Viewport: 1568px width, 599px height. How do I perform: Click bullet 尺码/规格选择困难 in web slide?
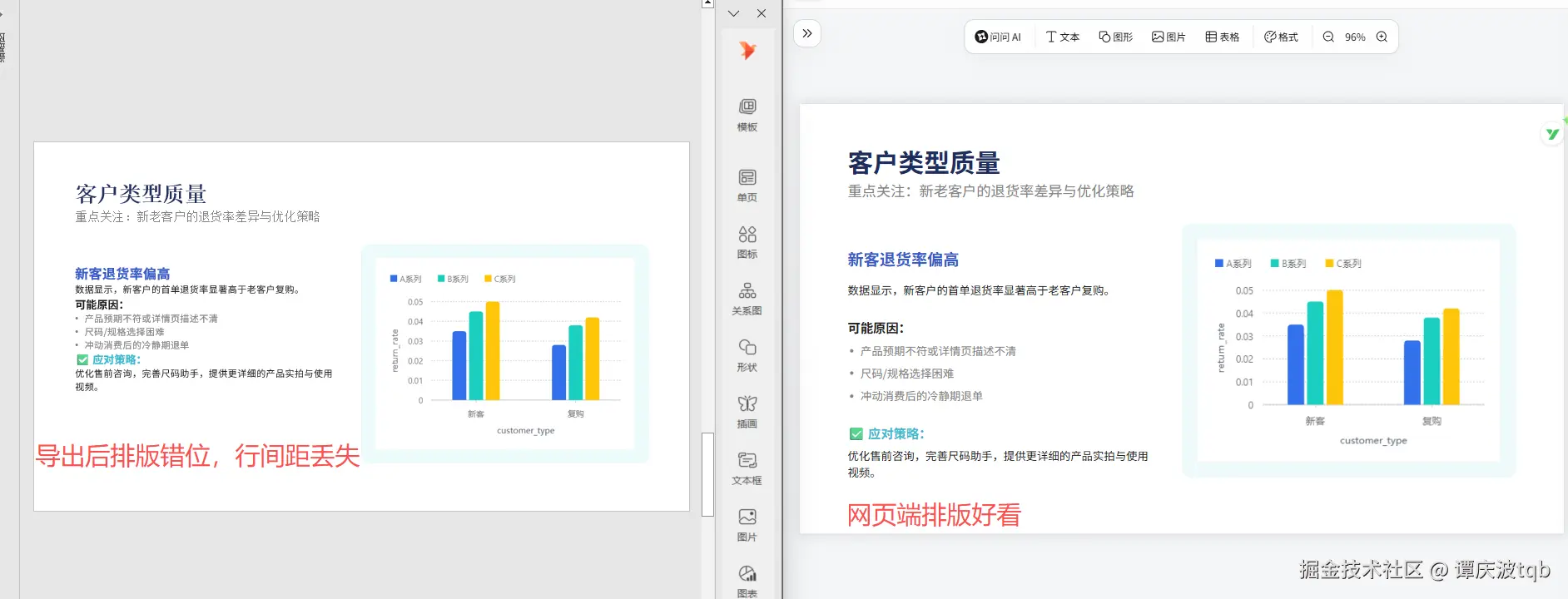click(x=907, y=374)
